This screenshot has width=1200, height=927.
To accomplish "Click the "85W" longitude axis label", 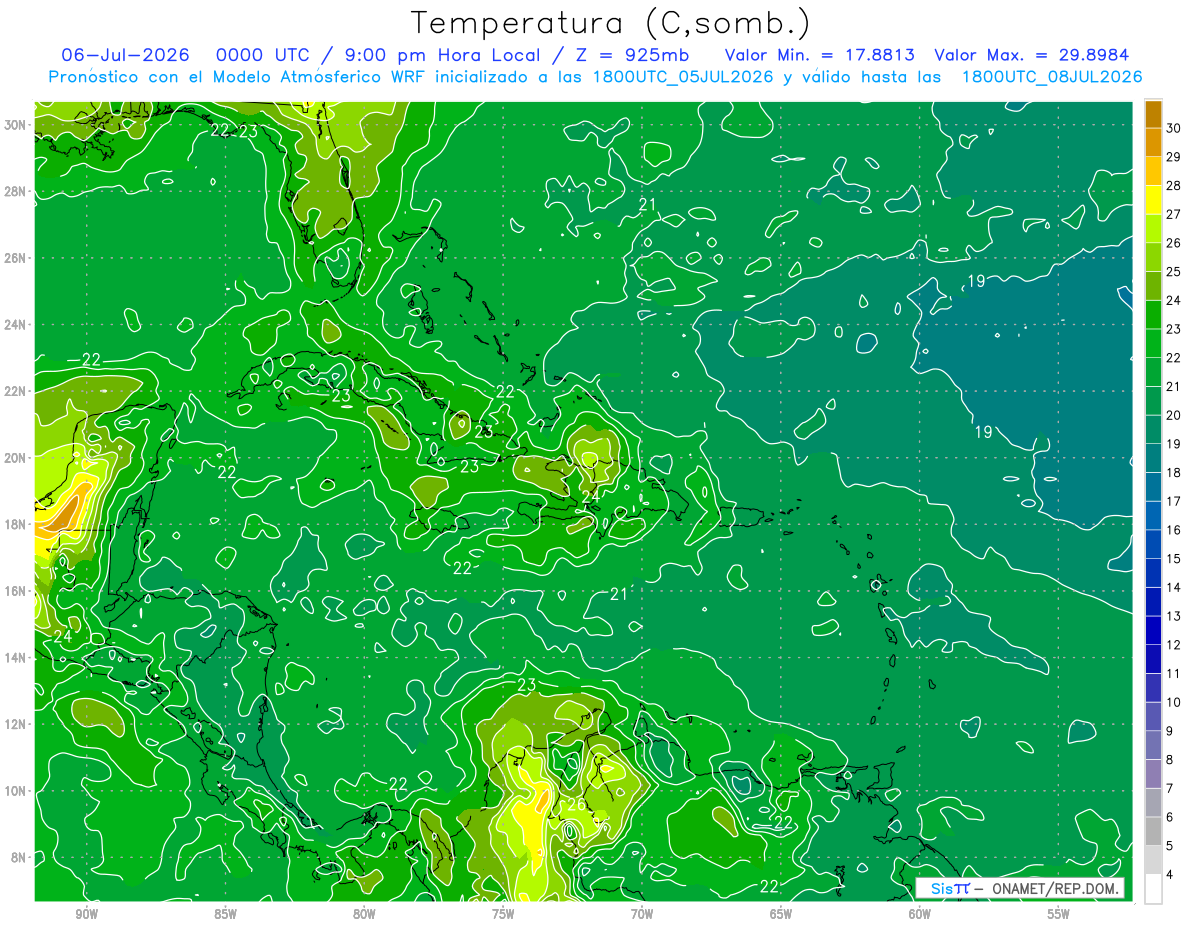I will [225, 915].
